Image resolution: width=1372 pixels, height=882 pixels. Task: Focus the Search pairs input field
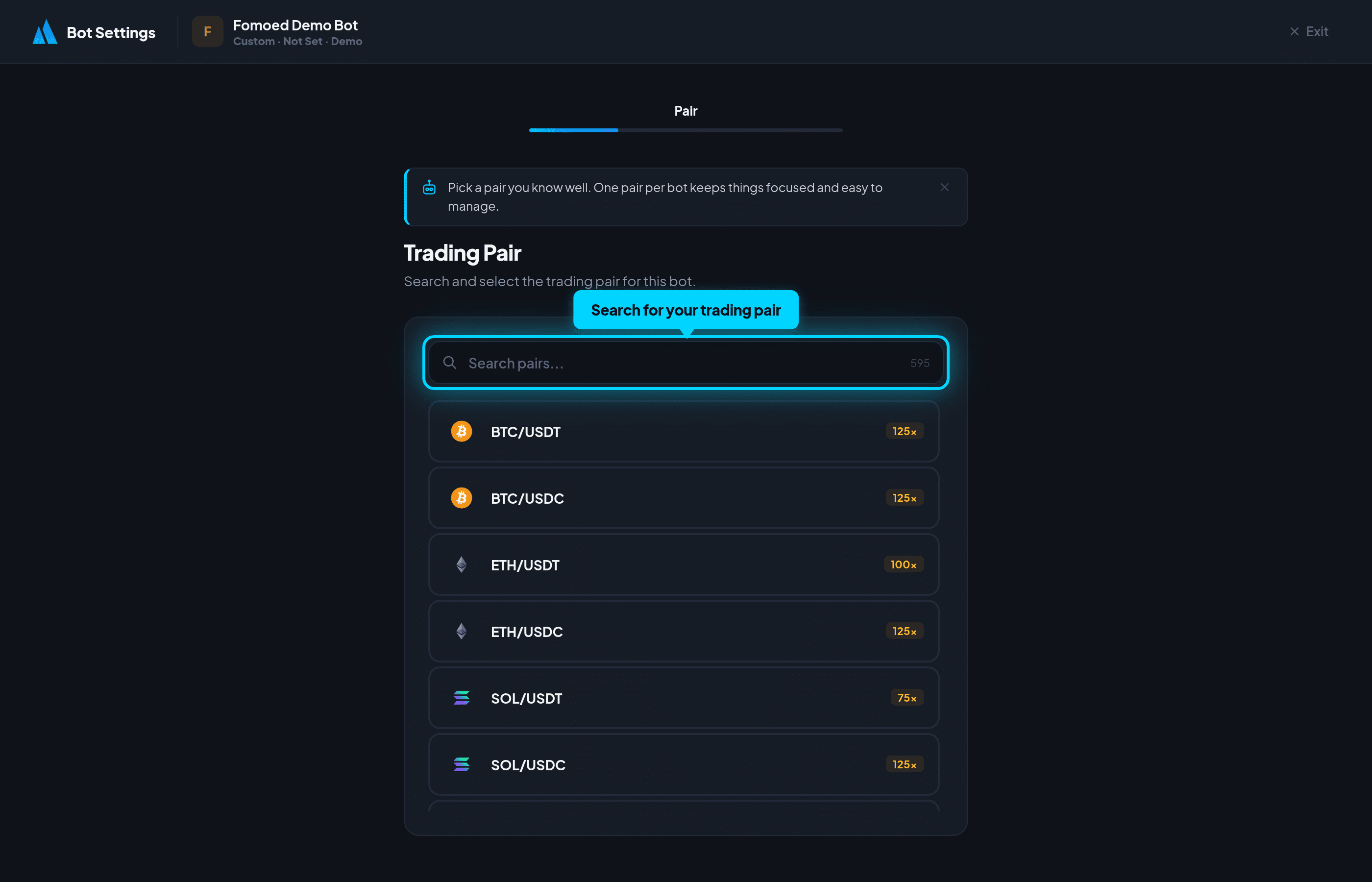tap(686, 363)
